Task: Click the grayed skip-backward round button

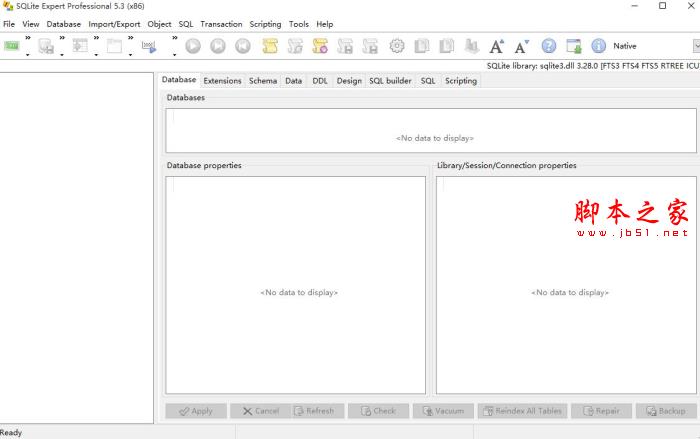Action: 243,46
